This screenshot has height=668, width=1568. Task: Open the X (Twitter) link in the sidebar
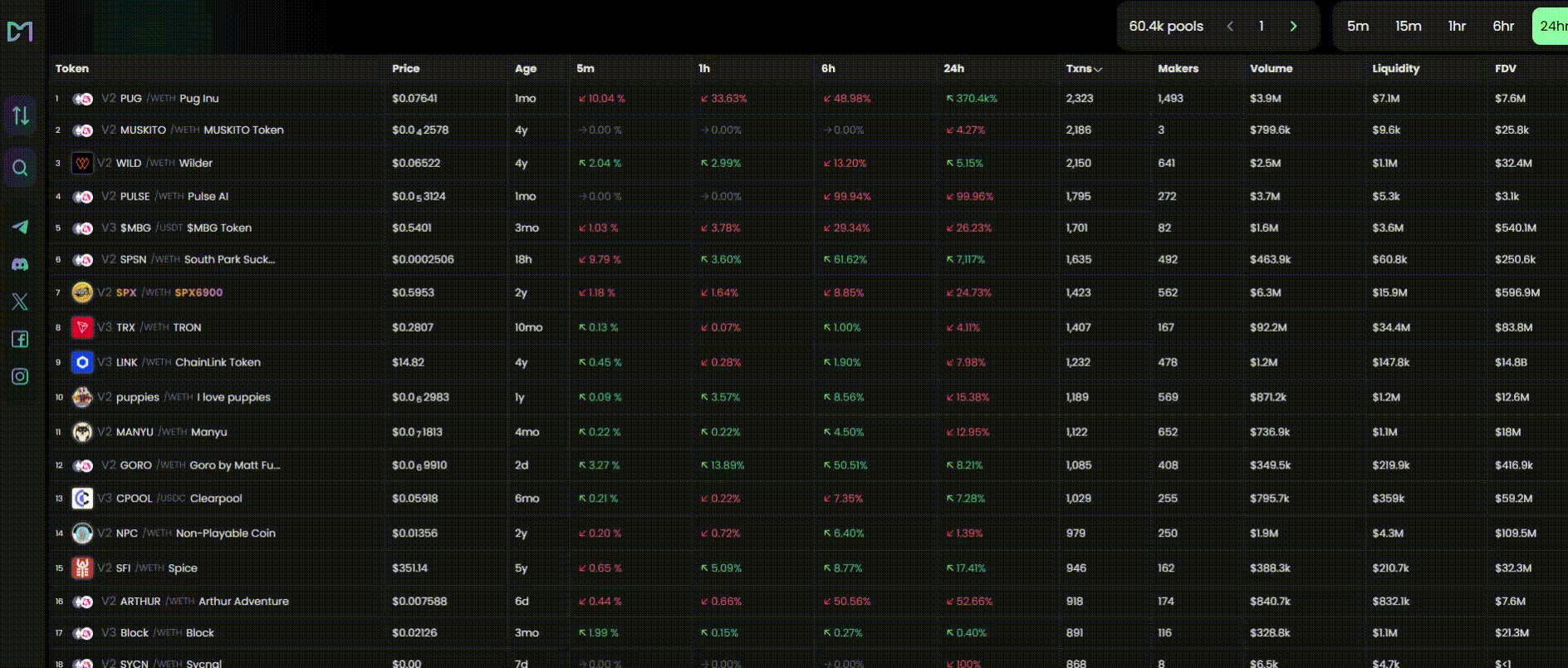click(x=20, y=302)
